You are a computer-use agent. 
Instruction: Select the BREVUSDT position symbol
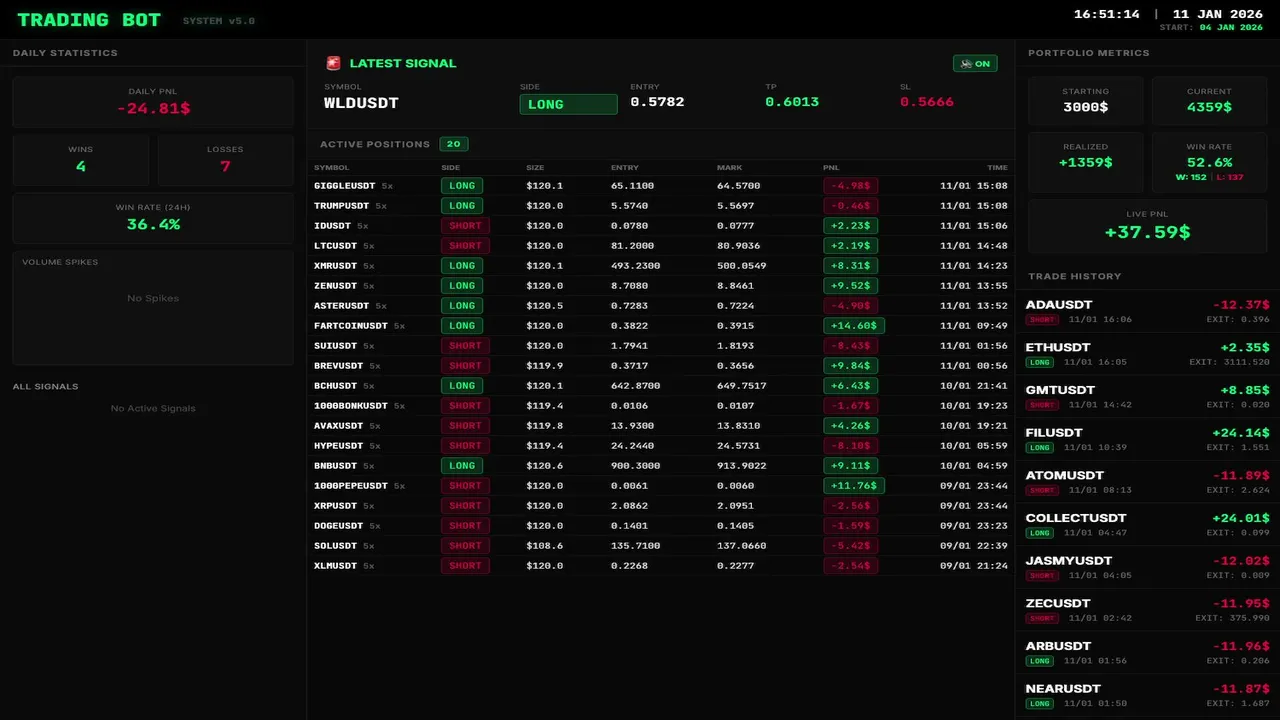338,366
